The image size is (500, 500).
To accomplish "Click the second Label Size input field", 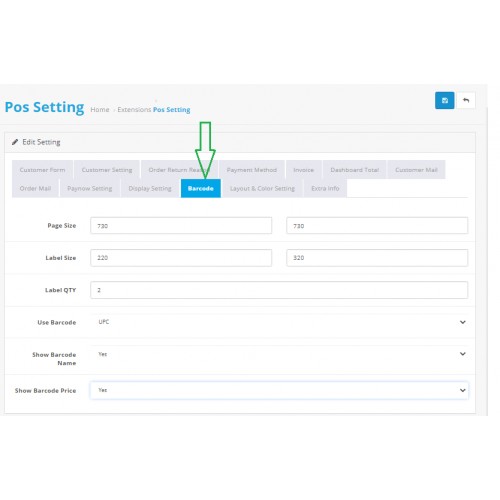I will point(377,258).
